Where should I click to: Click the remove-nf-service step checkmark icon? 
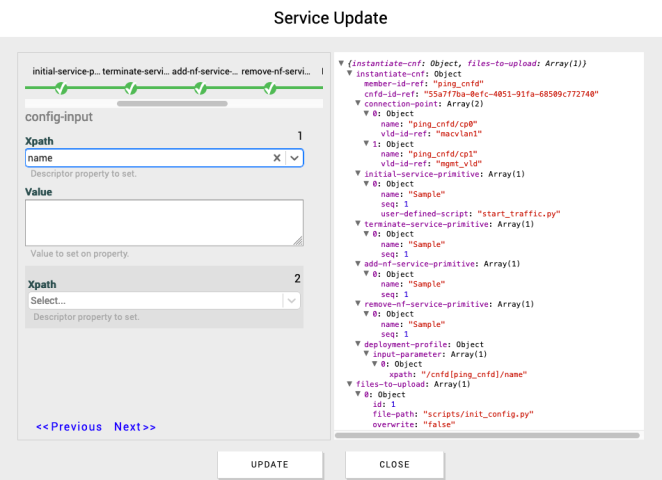pyautogui.click(x=270, y=88)
